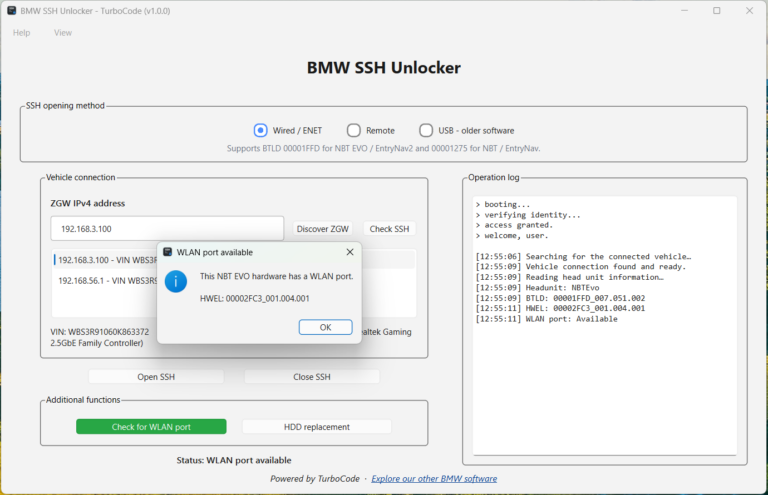The width and height of the screenshot is (768, 495).
Task: Click the blue info icon in dialog
Action: (x=175, y=282)
